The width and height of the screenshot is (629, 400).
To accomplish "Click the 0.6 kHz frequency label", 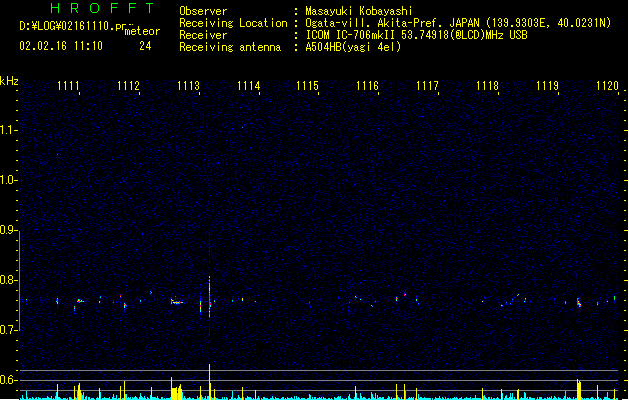I will pyautogui.click(x=8, y=380).
